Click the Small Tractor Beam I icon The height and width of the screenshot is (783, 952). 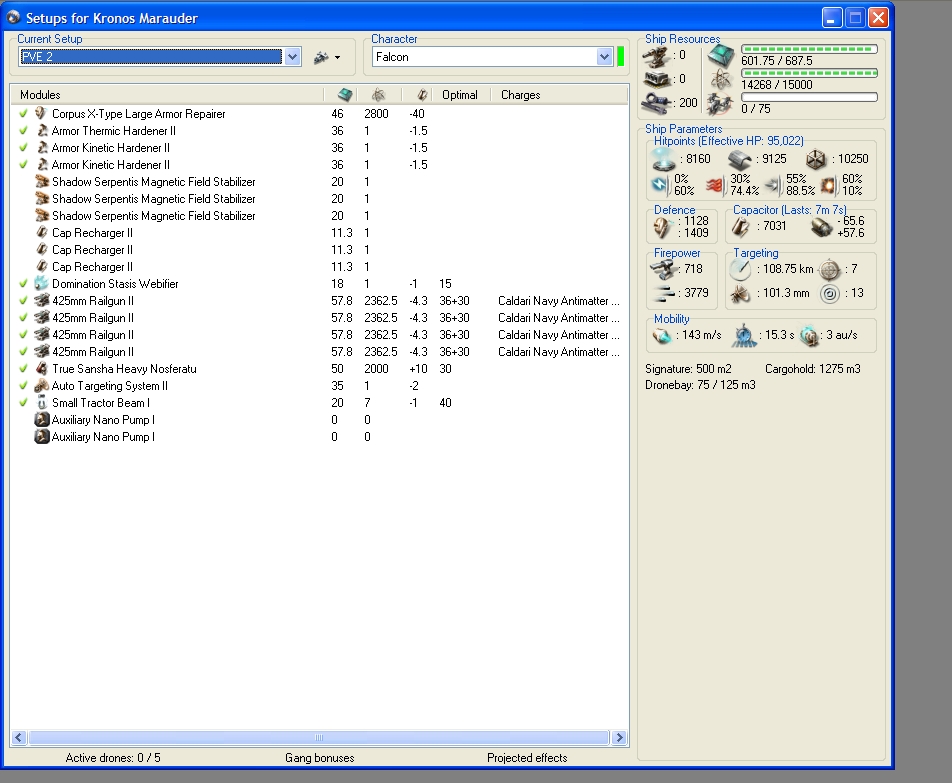tap(41, 403)
